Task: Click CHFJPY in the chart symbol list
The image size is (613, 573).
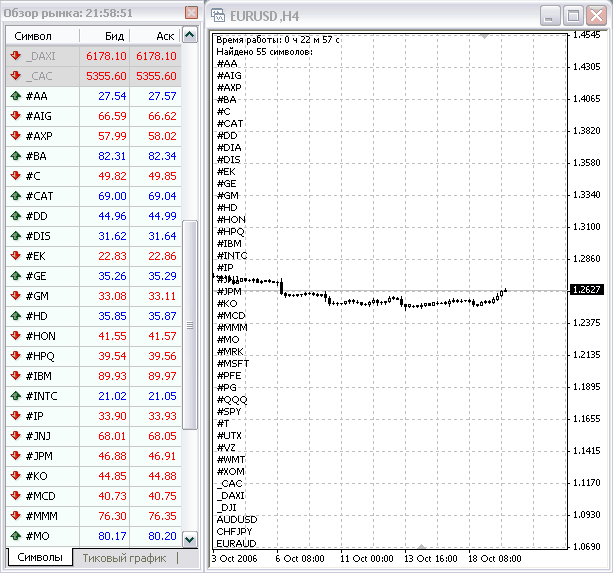Action: pos(234,532)
